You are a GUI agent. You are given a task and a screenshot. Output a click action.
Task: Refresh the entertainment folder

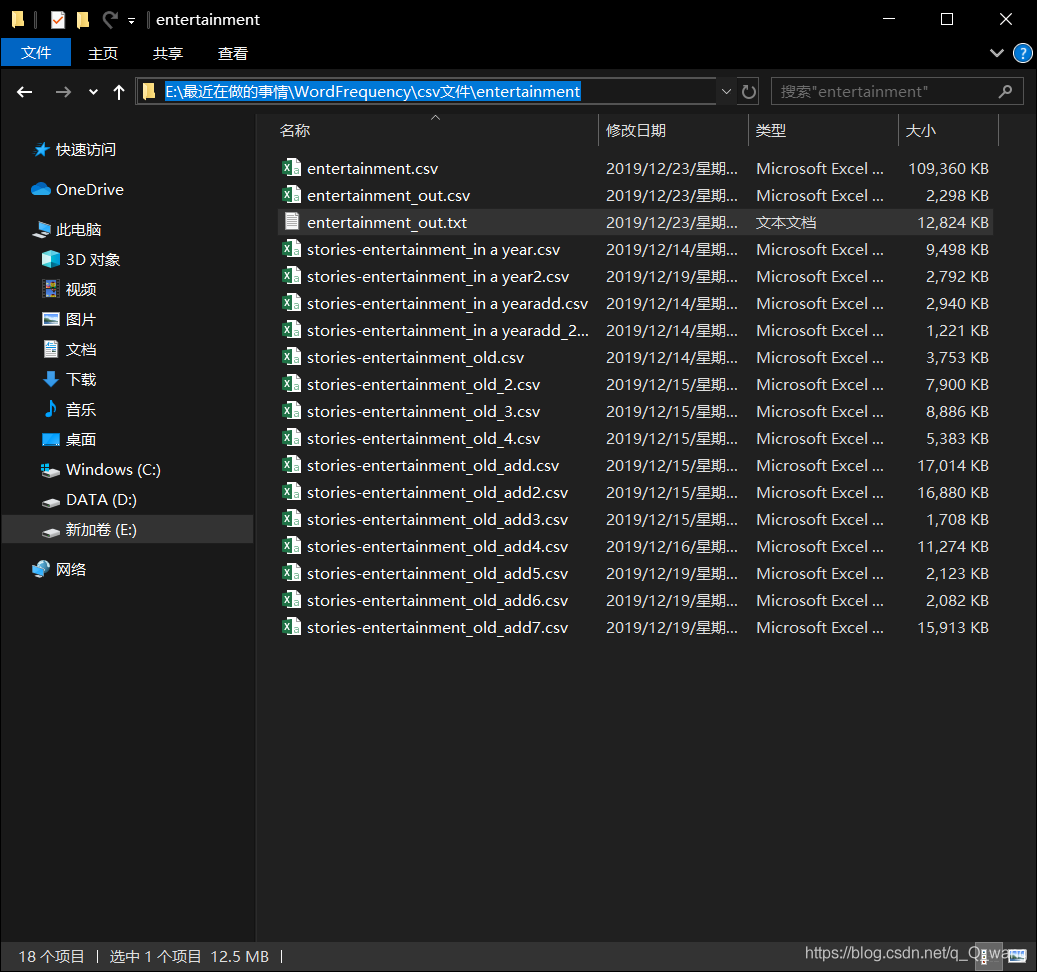pos(749,91)
